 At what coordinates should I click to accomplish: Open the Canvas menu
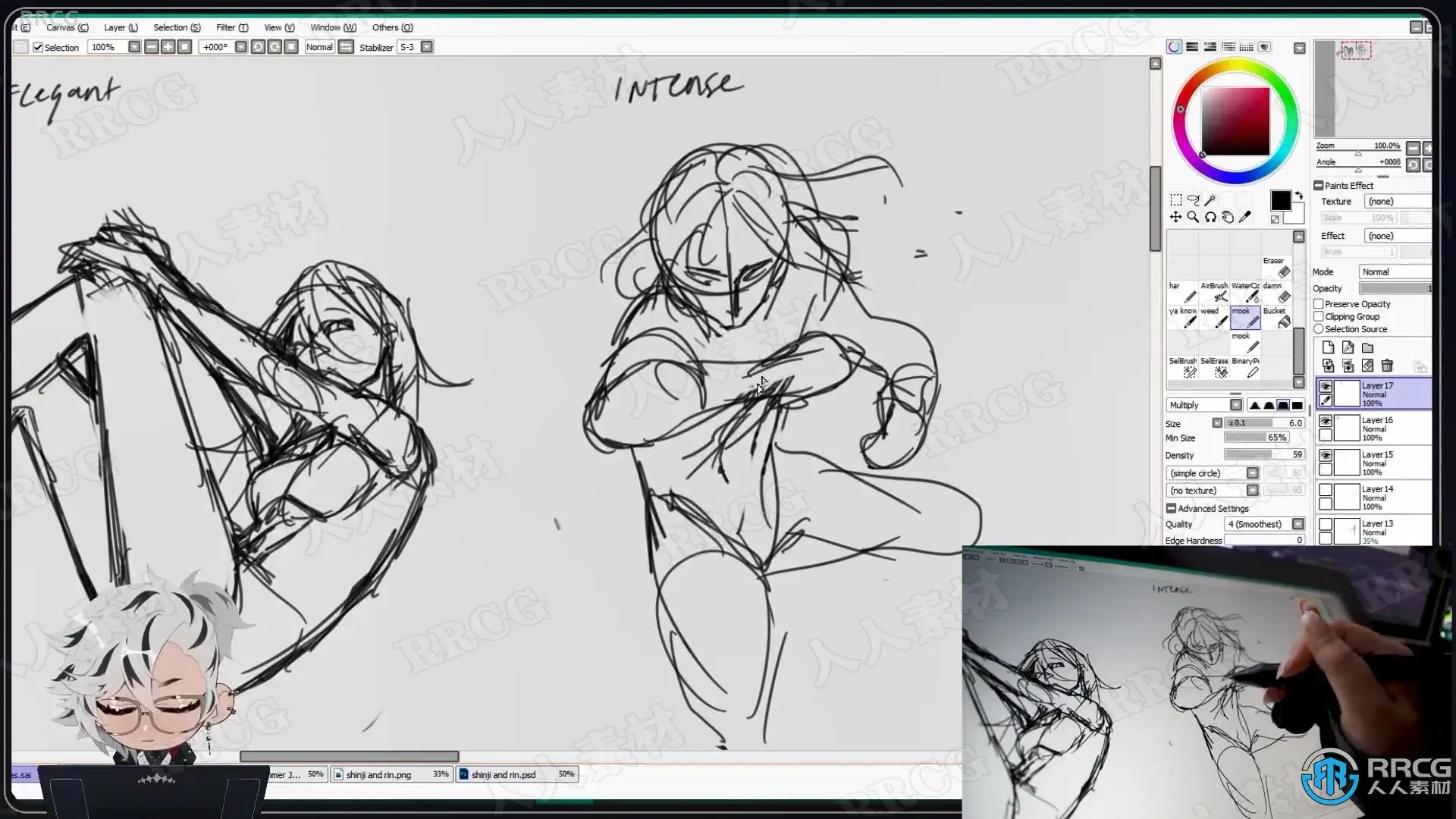click(x=67, y=27)
